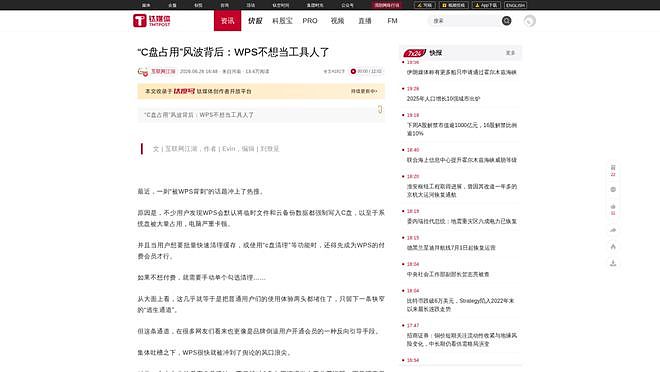This screenshot has width=660, height=372.
Task: Click the link on the banner's right
Action: point(364,91)
